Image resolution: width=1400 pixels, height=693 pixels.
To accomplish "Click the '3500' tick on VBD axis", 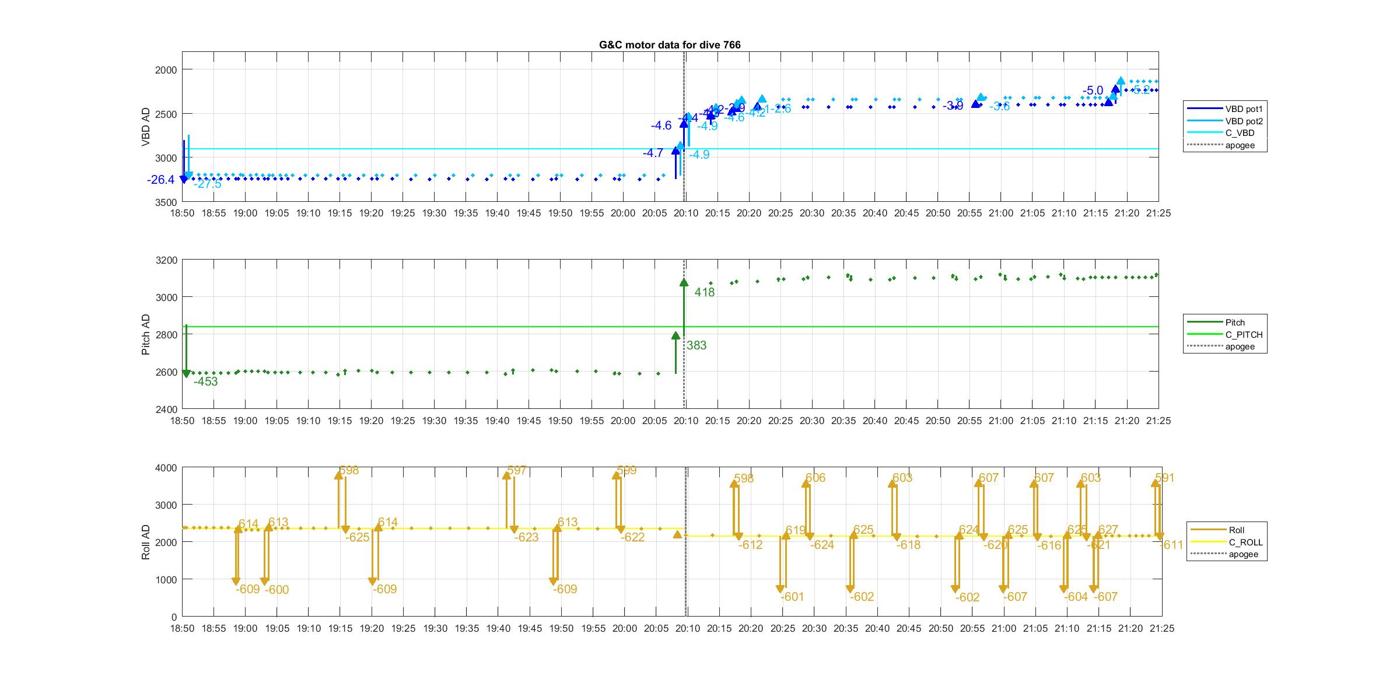I will coord(166,203).
